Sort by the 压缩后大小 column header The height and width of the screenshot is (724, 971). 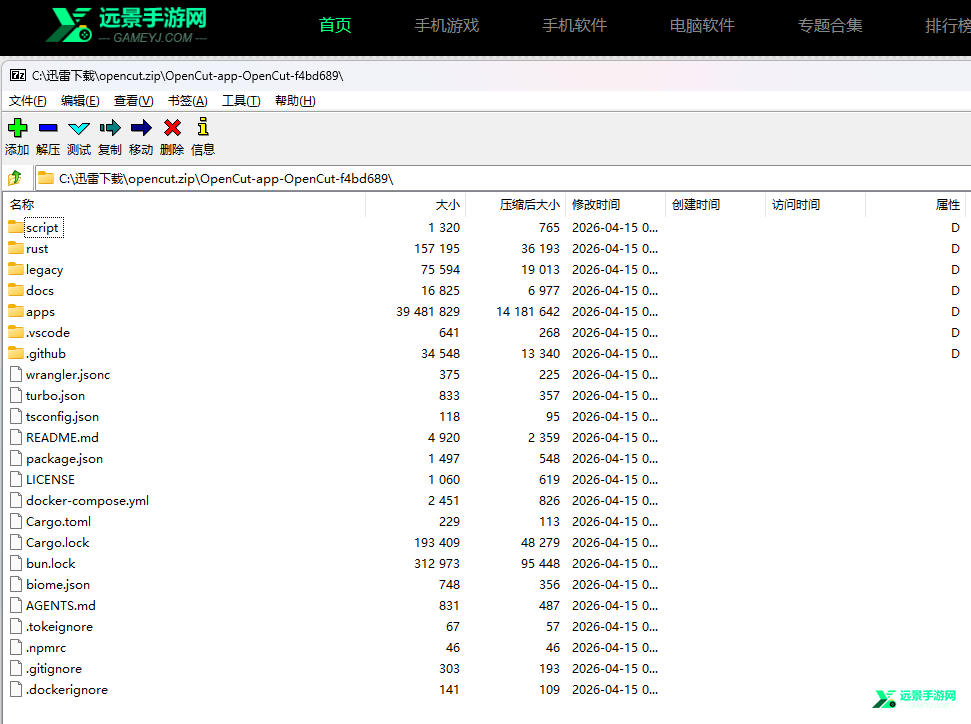click(516, 204)
